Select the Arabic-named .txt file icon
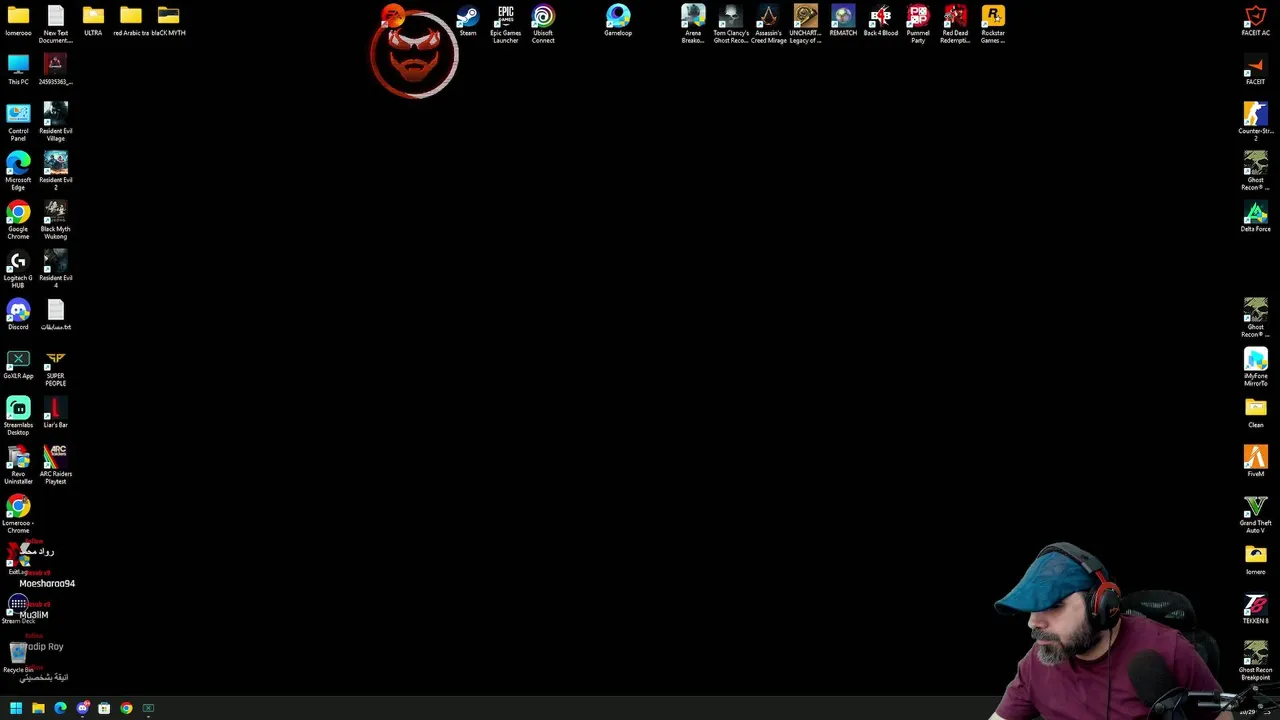The height and width of the screenshot is (720, 1280). click(x=55, y=315)
